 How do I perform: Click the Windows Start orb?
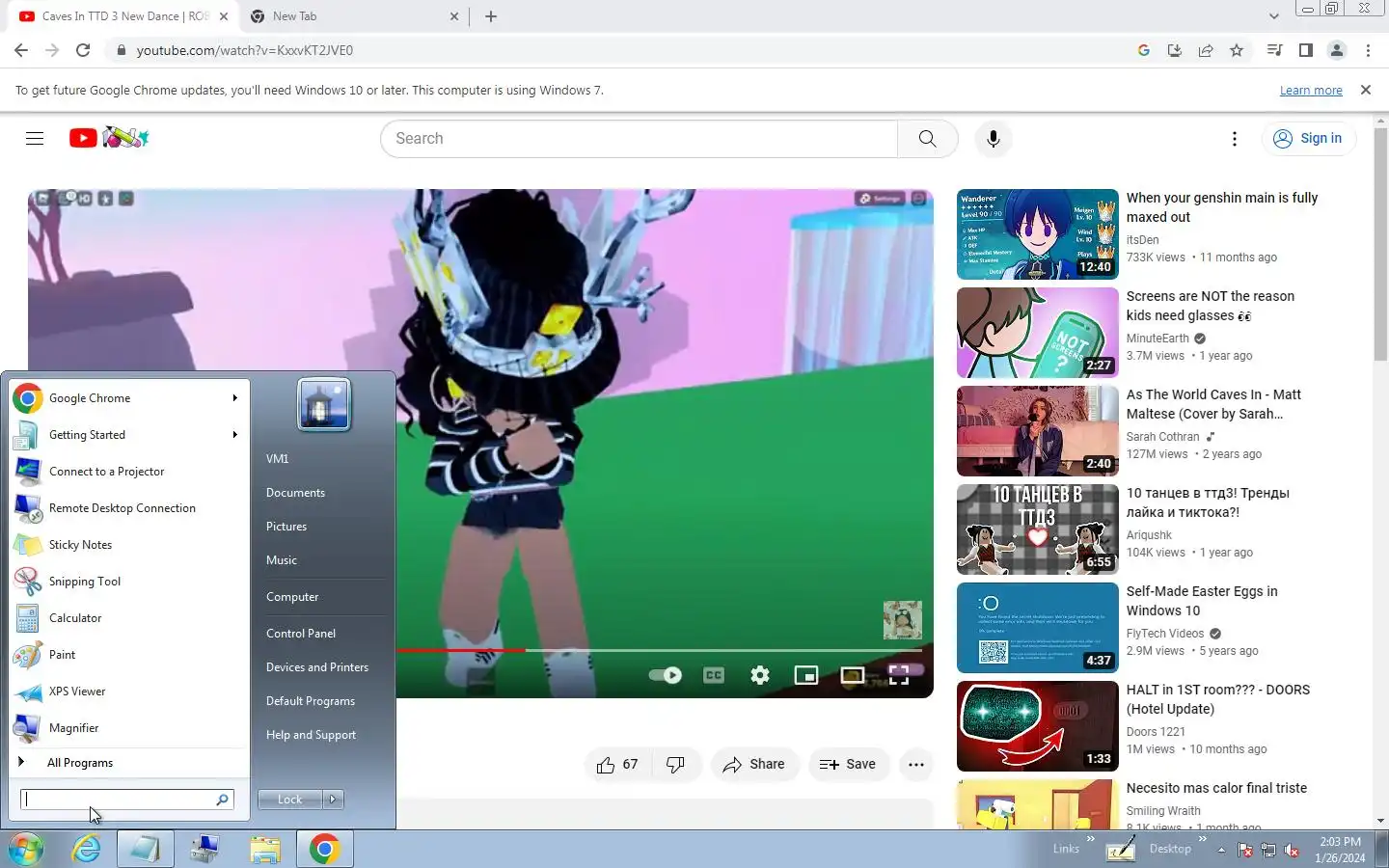(26, 850)
